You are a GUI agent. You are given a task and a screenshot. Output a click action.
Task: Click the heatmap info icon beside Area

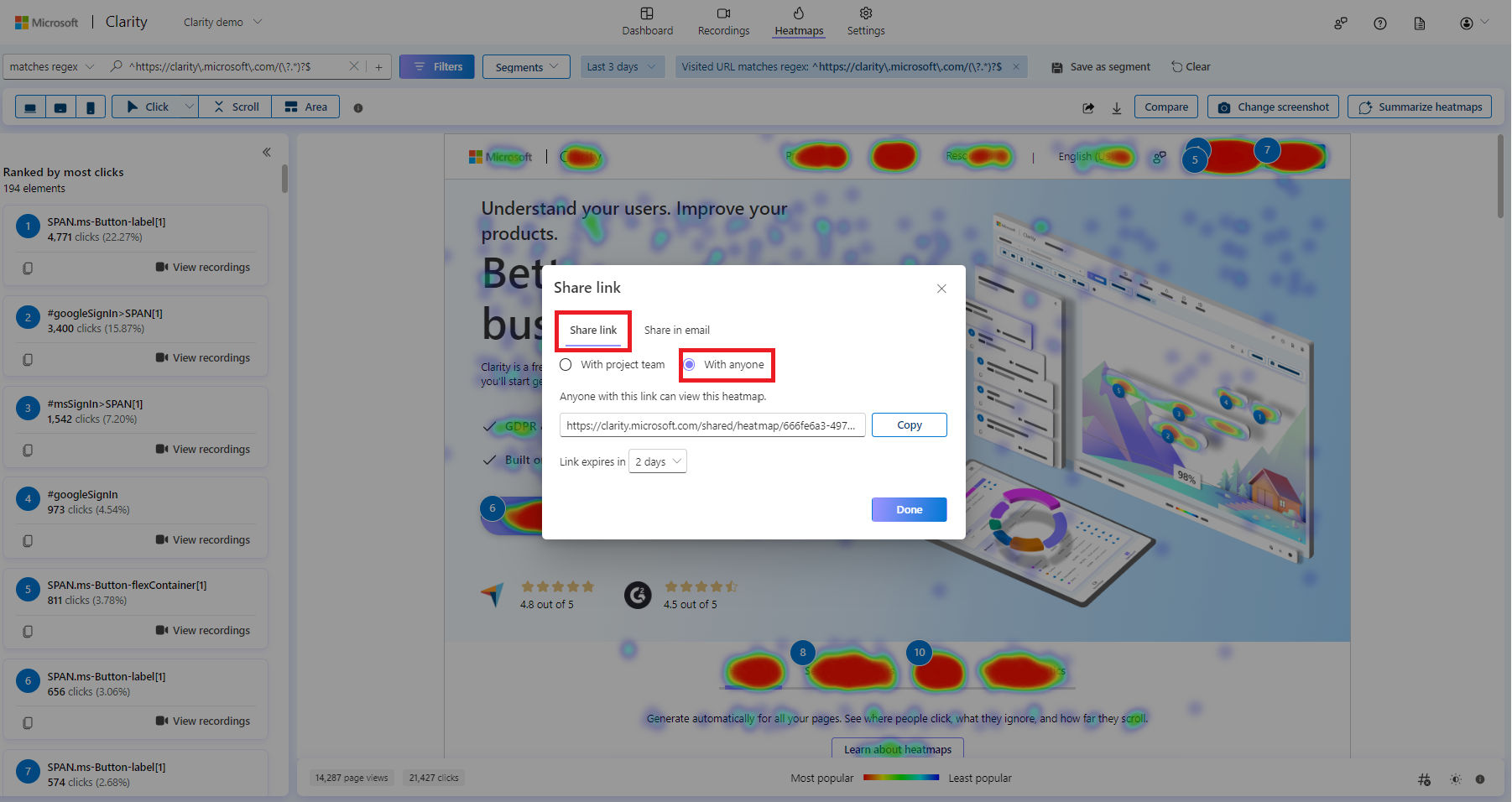[x=358, y=108]
